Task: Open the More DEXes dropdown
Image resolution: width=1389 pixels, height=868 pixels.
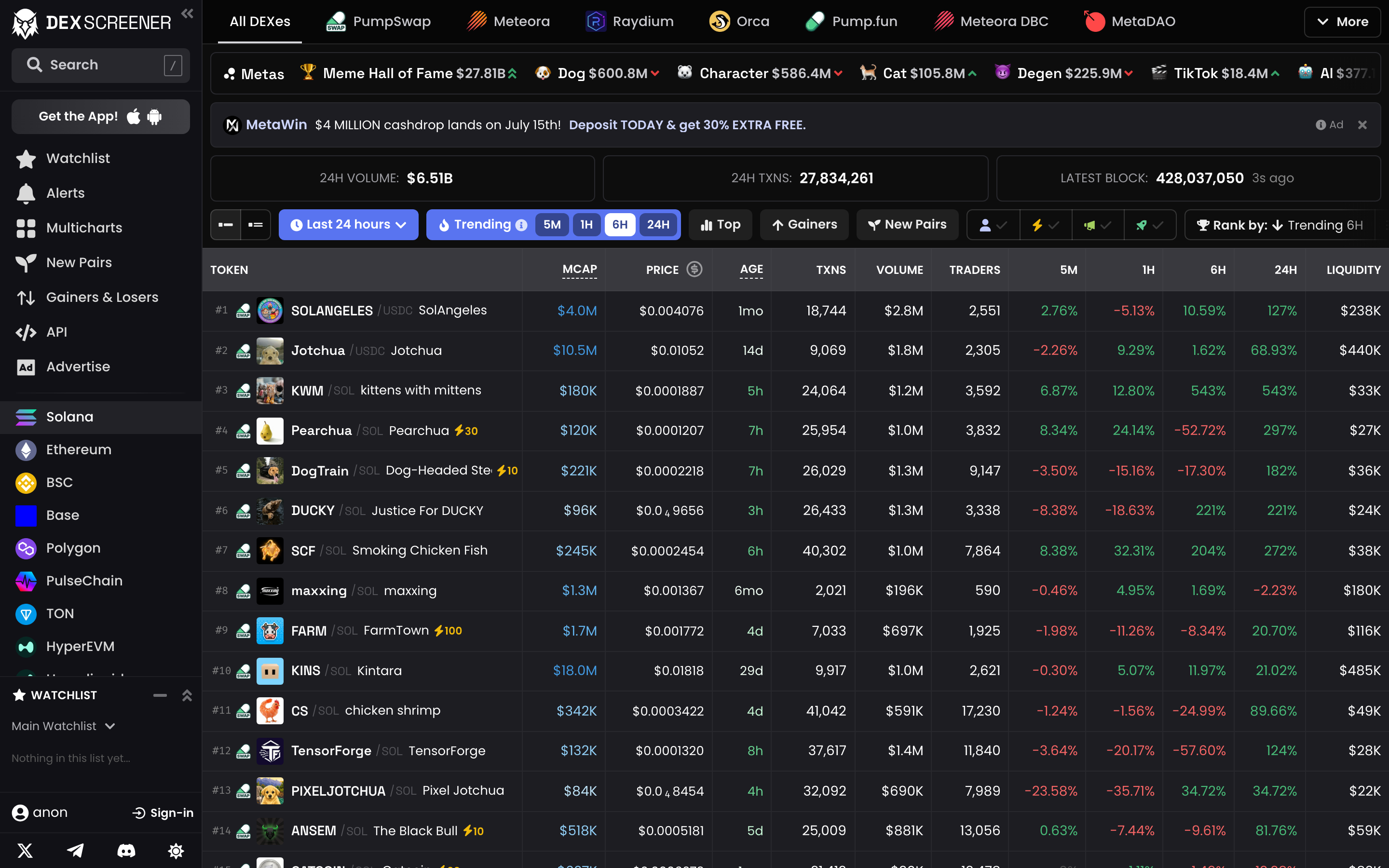Action: pyautogui.click(x=1342, y=22)
